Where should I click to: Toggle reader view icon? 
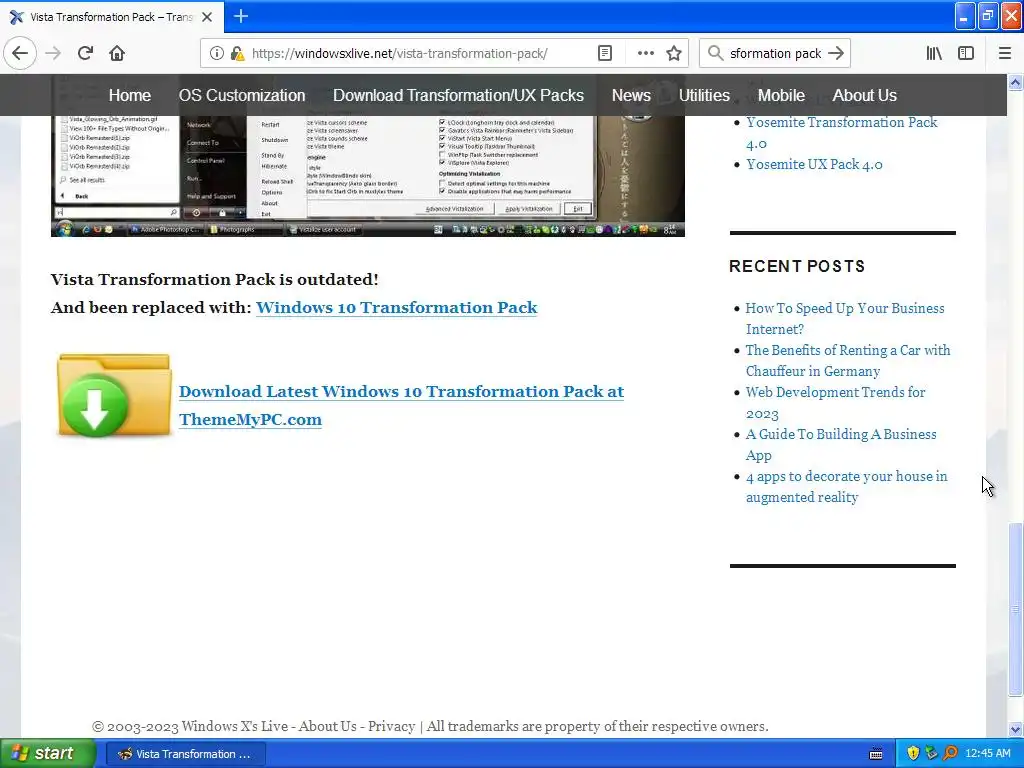point(605,53)
